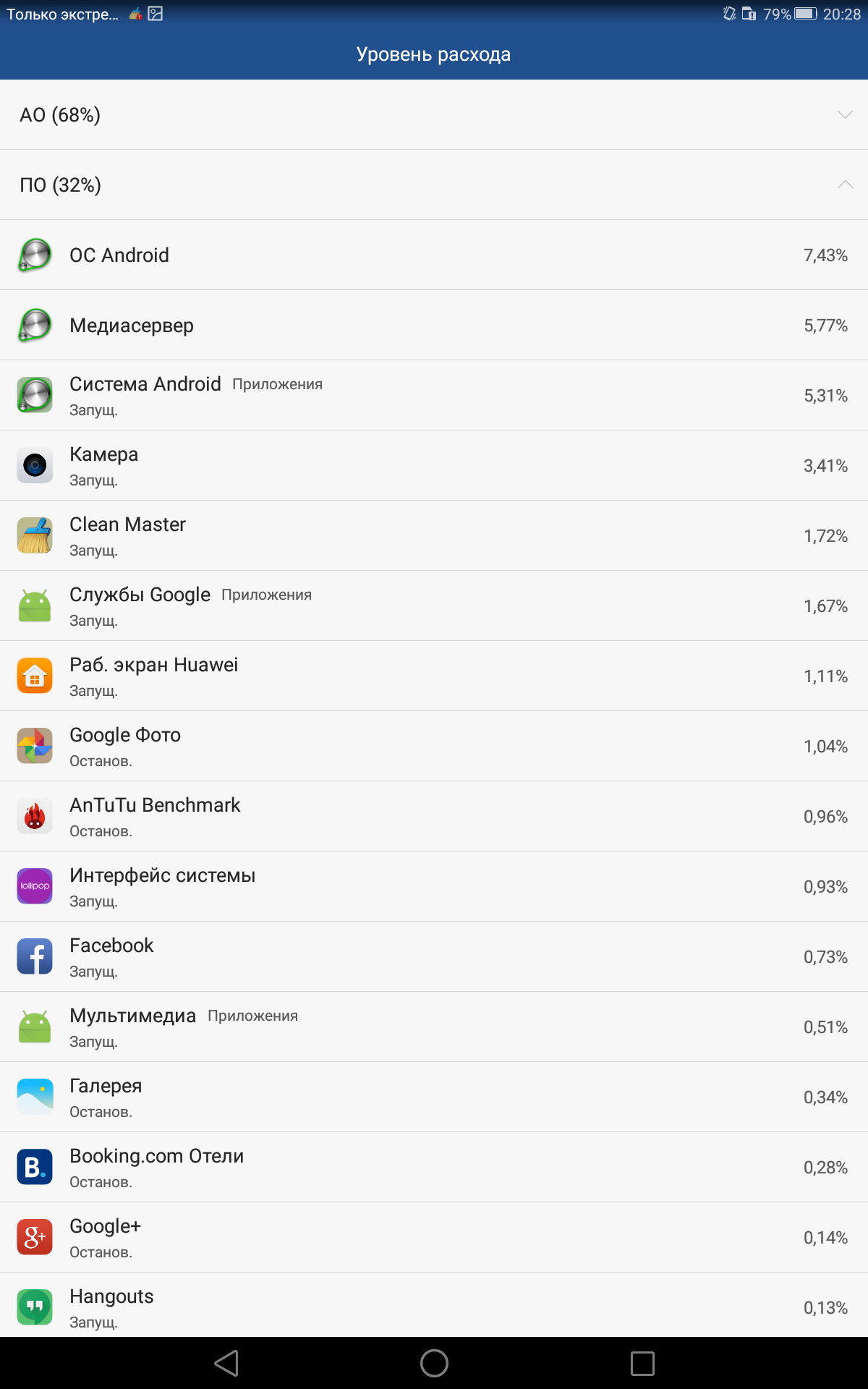Tap the lollipop system interface icon
The height and width of the screenshot is (1389, 868).
pos(35,886)
